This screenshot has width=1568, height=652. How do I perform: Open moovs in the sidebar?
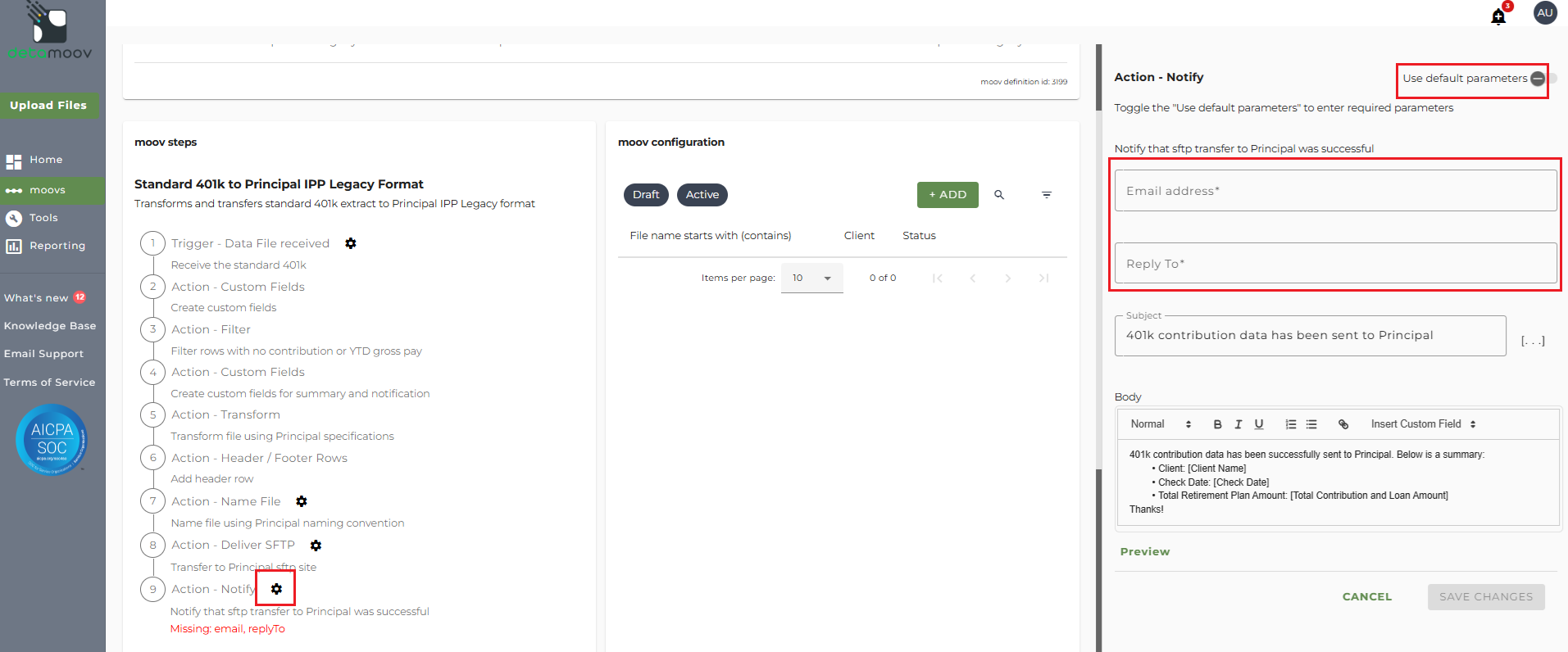48,190
